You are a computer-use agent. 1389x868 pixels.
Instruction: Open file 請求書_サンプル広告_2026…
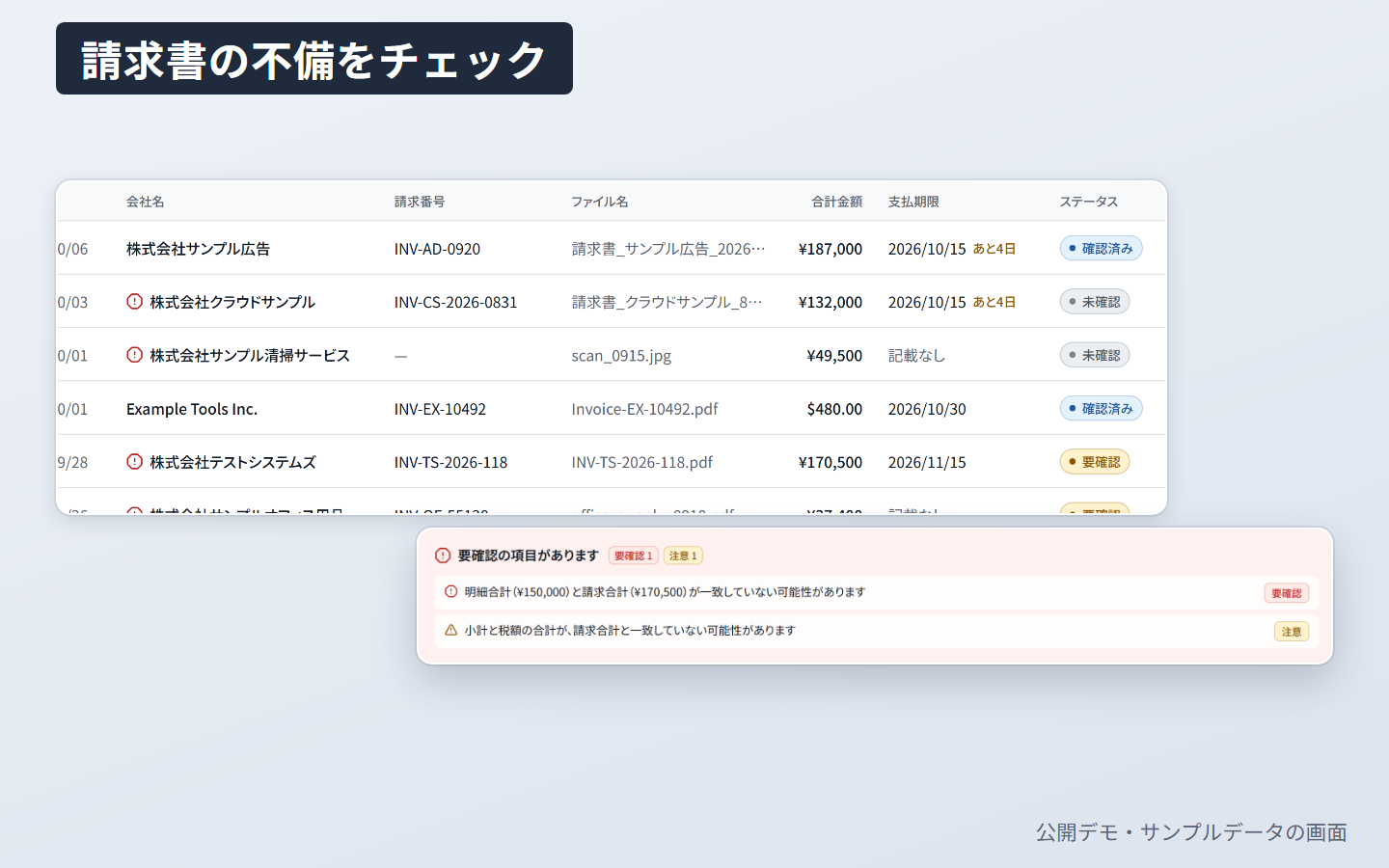click(668, 249)
